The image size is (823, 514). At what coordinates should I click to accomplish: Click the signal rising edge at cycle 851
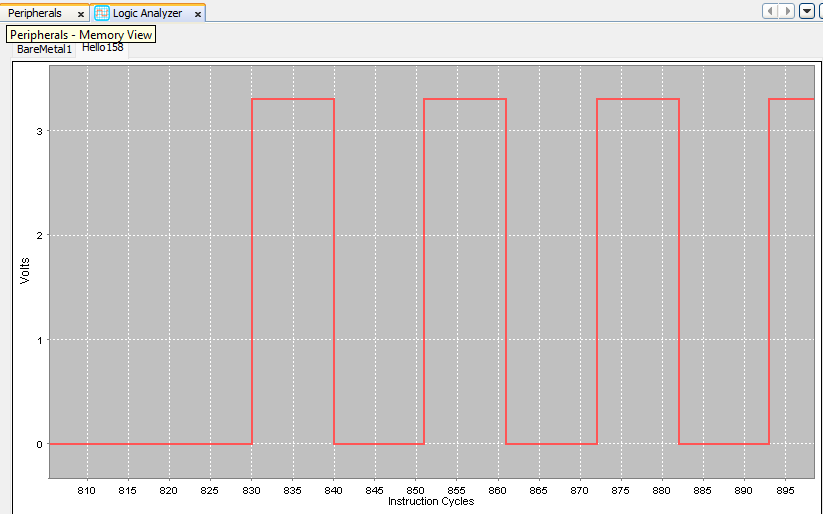(424, 270)
